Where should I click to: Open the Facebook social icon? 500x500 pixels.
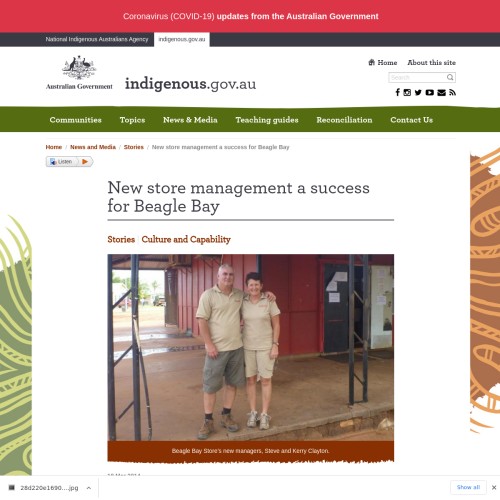coord(397,92)
